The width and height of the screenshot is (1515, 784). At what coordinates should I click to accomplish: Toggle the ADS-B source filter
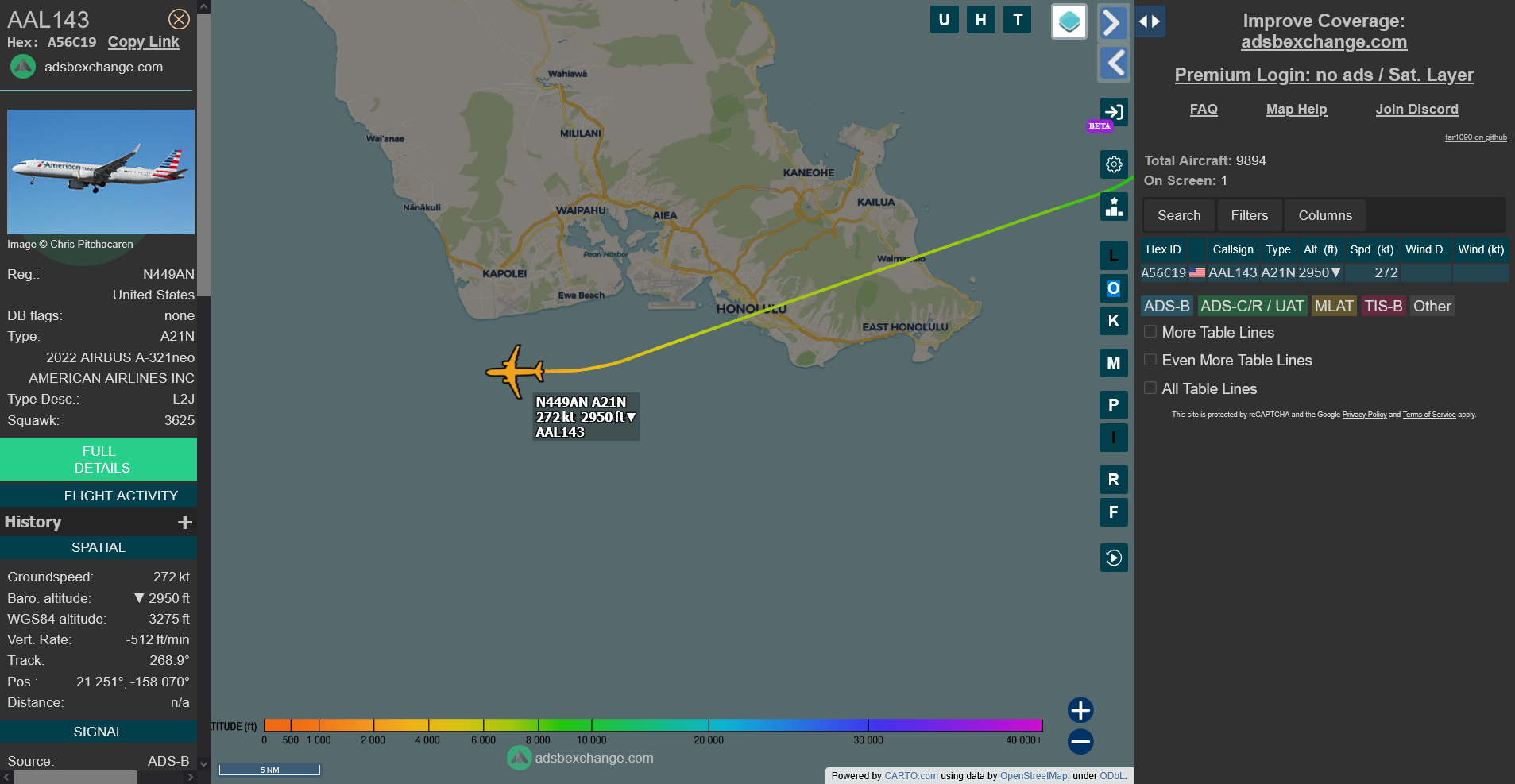point(1167,306)
